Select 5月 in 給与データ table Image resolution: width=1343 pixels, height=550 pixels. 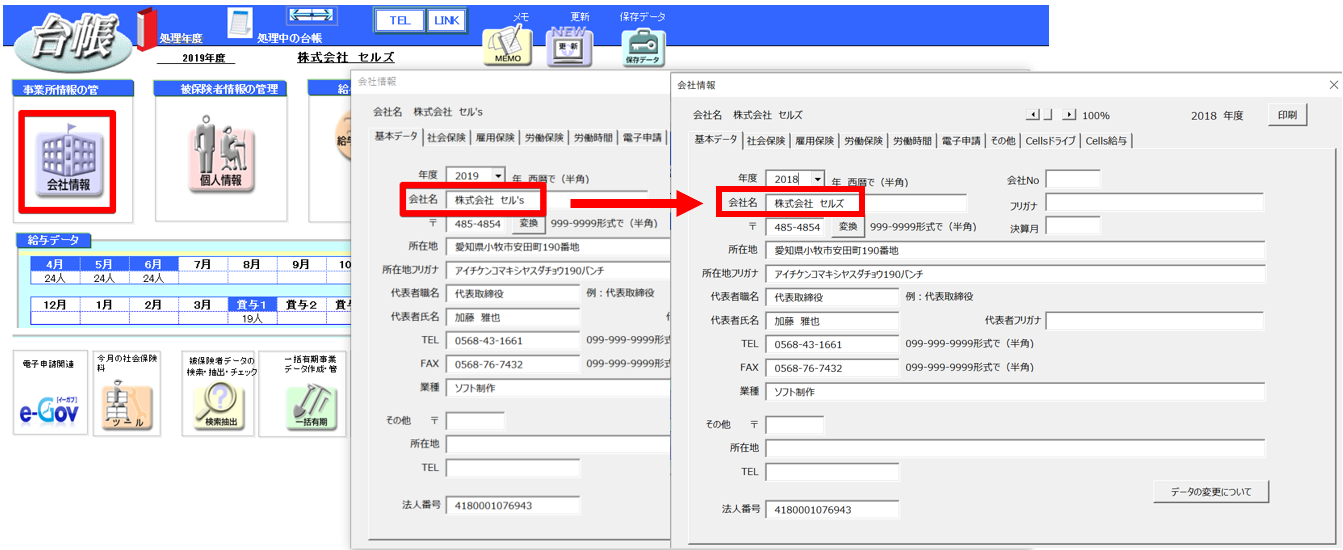(104, 265)
